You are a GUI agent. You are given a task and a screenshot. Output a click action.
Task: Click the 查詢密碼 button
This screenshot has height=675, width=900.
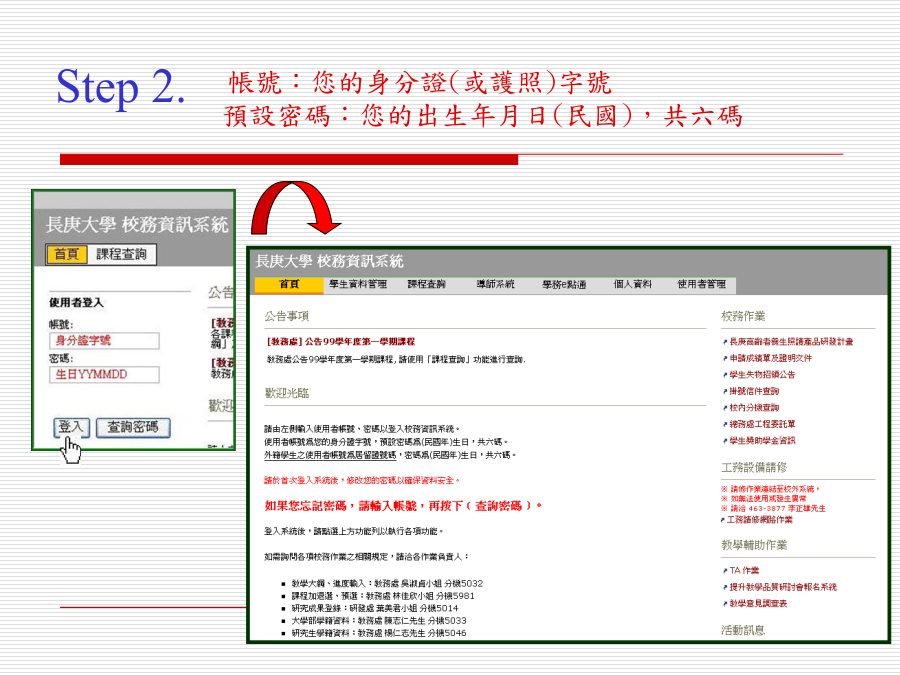[x=133, y=427]
